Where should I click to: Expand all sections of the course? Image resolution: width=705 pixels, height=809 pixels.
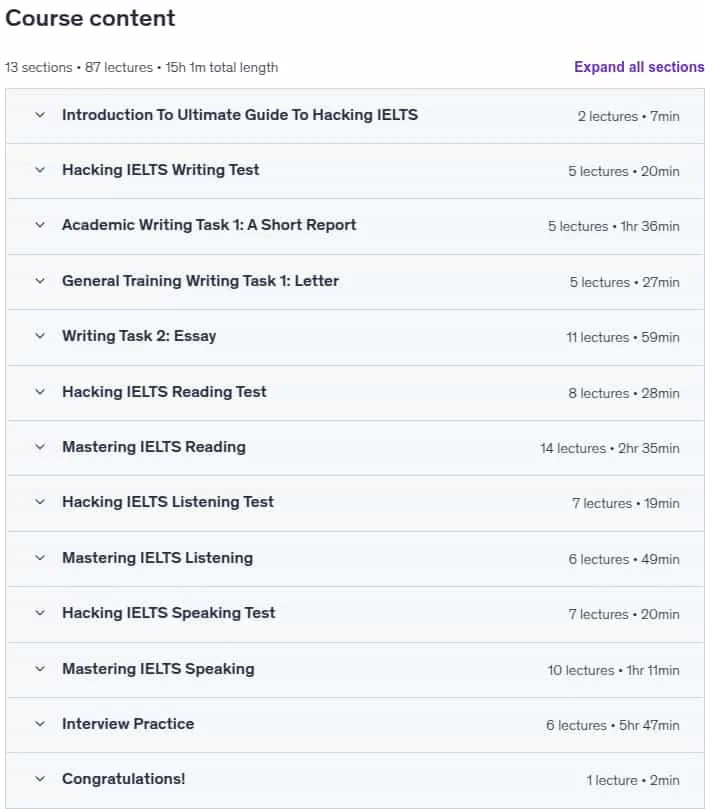(x=639, y=67)
